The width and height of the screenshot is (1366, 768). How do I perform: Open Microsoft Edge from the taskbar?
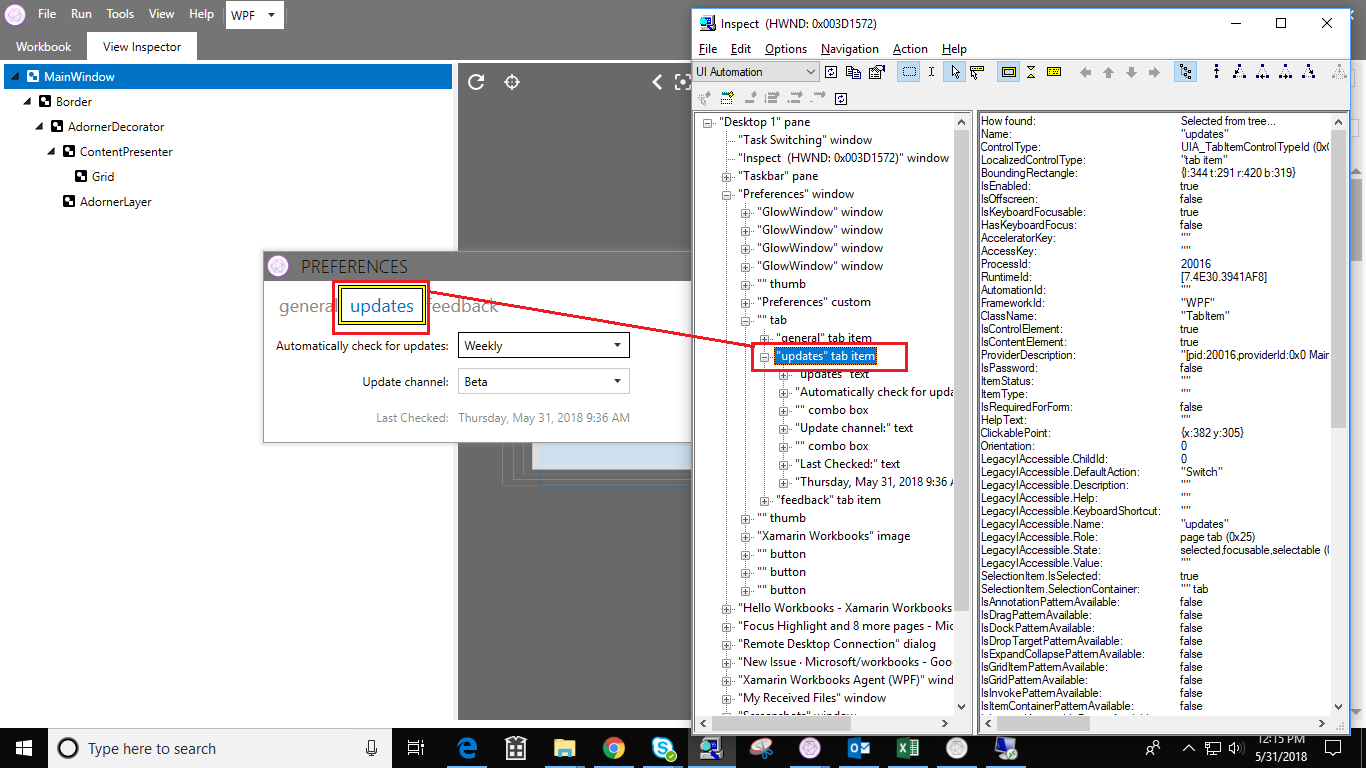[x=466, y=747]
